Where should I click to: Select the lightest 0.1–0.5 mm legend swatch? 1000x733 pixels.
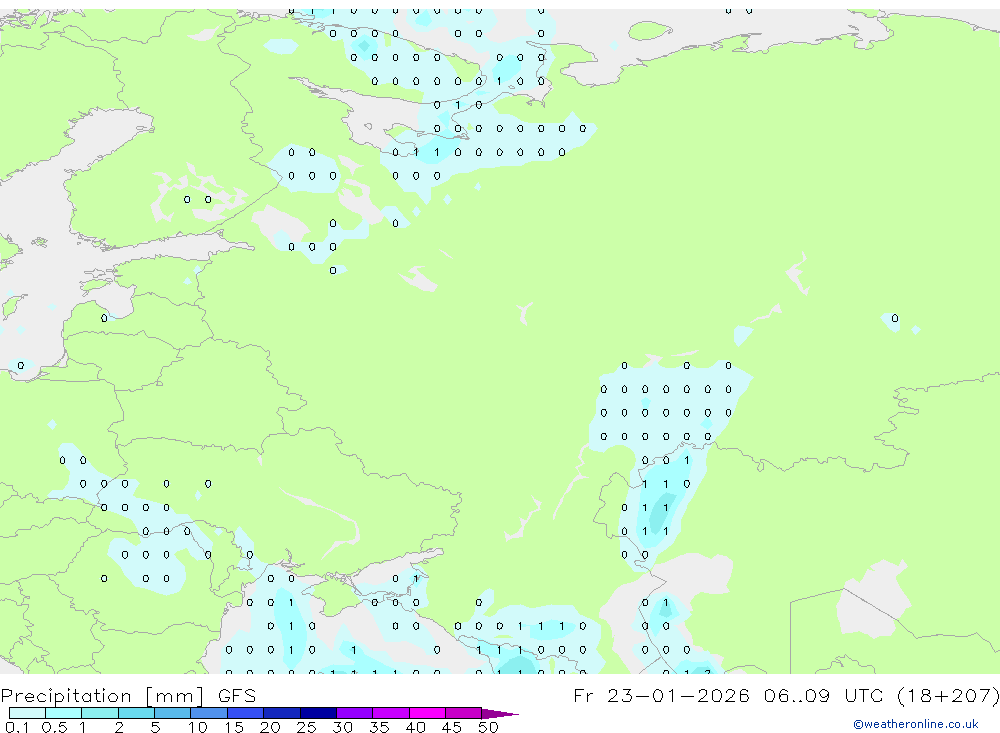coord(27,713)
